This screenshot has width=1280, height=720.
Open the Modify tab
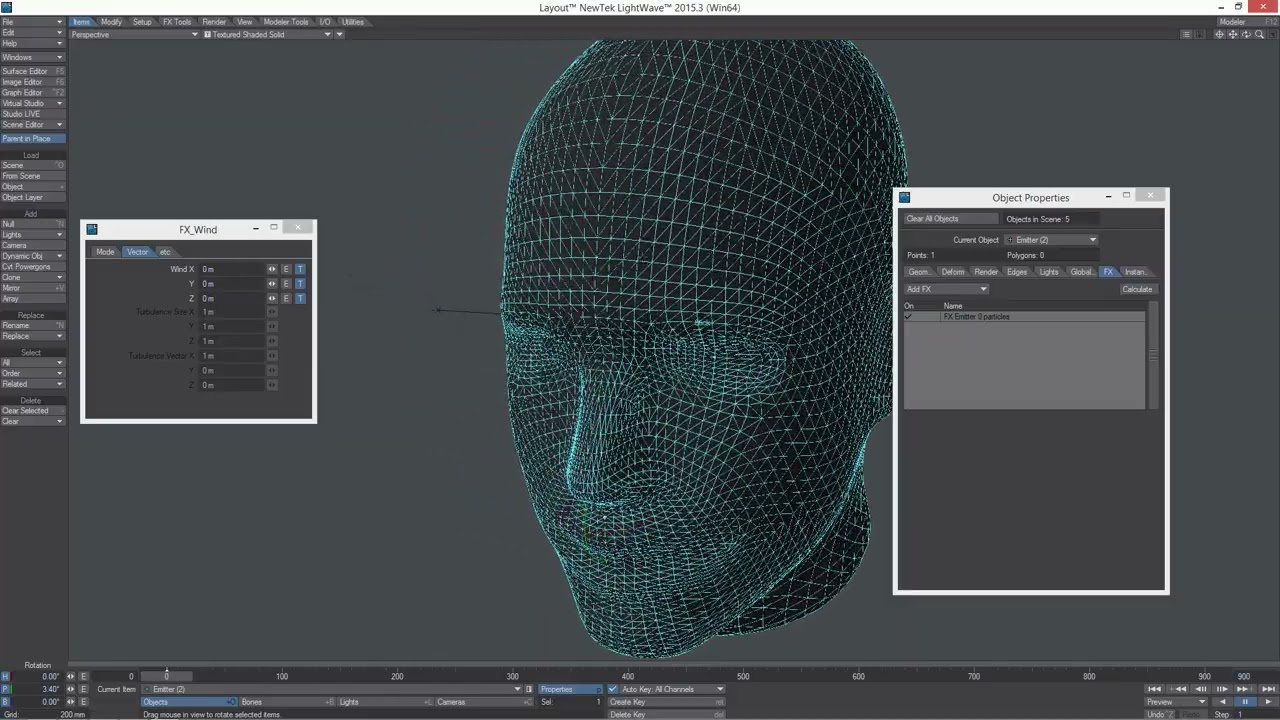tap(111, 22)
